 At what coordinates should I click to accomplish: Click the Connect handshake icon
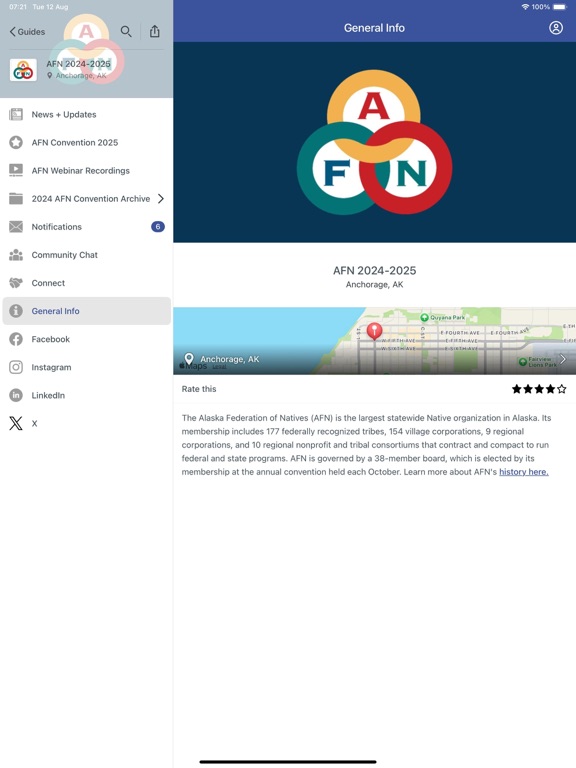[x=16, y=283]
